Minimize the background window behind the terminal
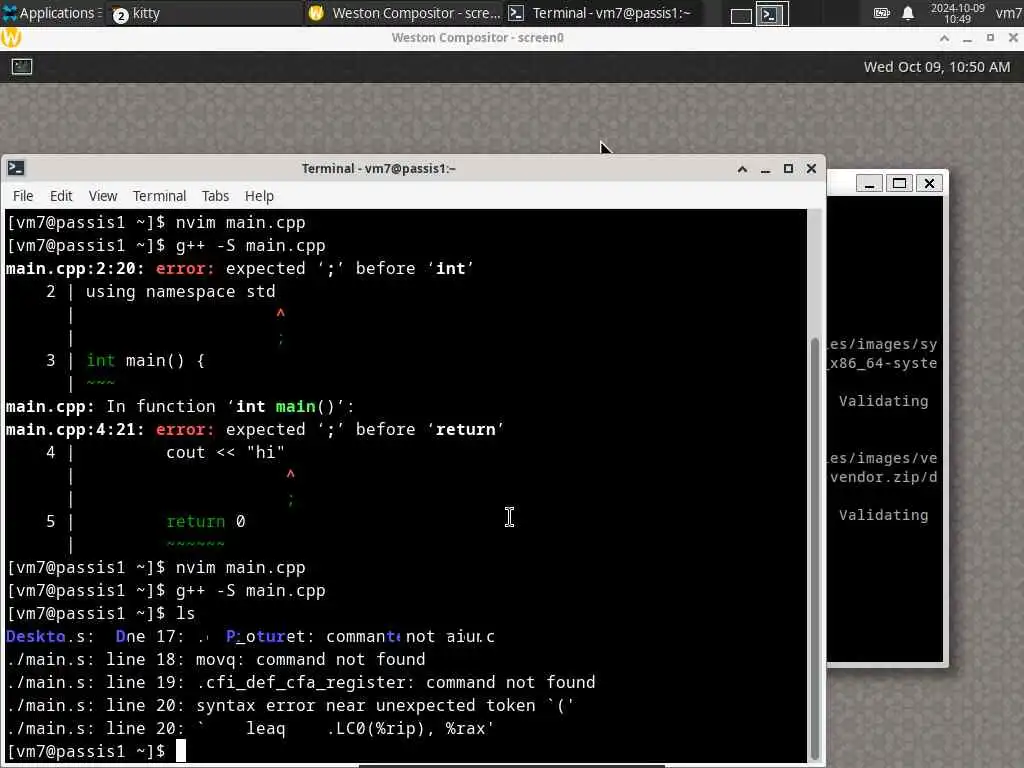Image resolution: width=1024 pixels, height=768 pixels. click(x=869, y=184)
